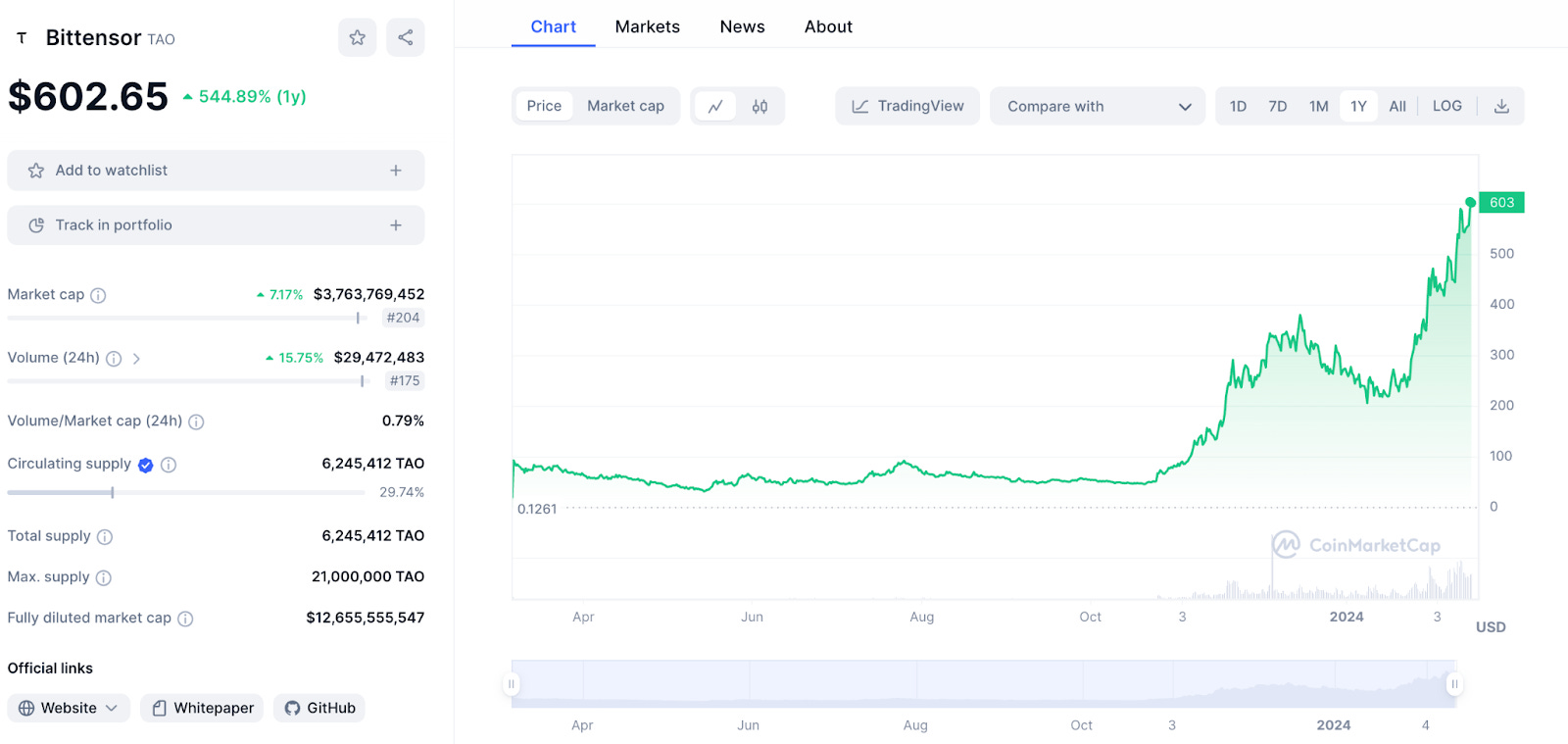Click the 603 price label

[x=1501, y=203]
